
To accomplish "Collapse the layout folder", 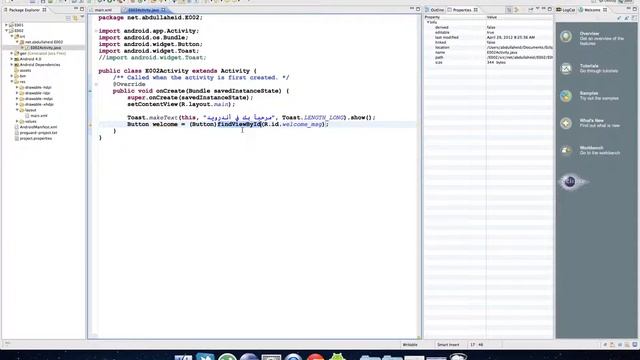I will (17, 110).
